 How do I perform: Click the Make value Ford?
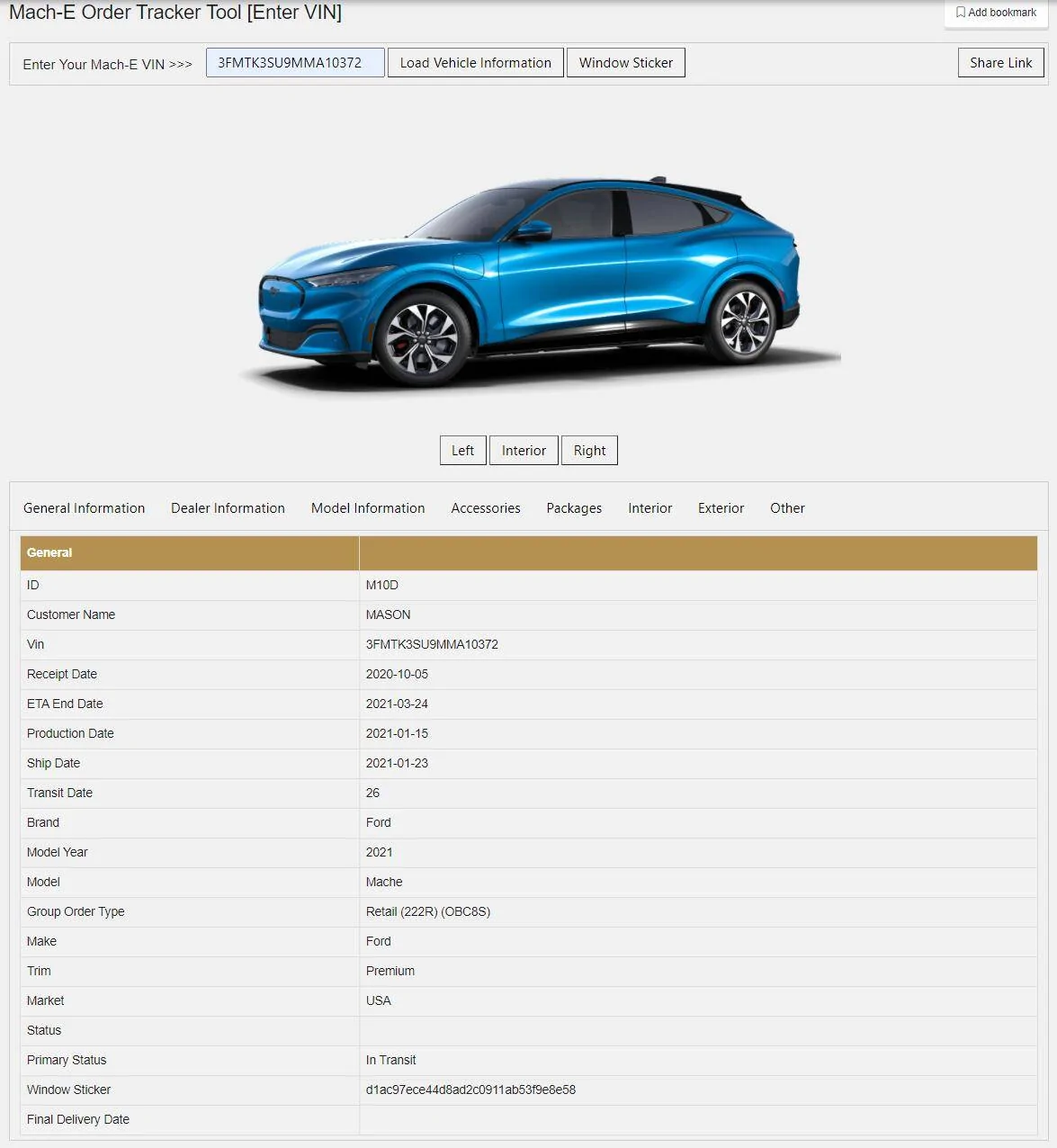click(379, 941)
